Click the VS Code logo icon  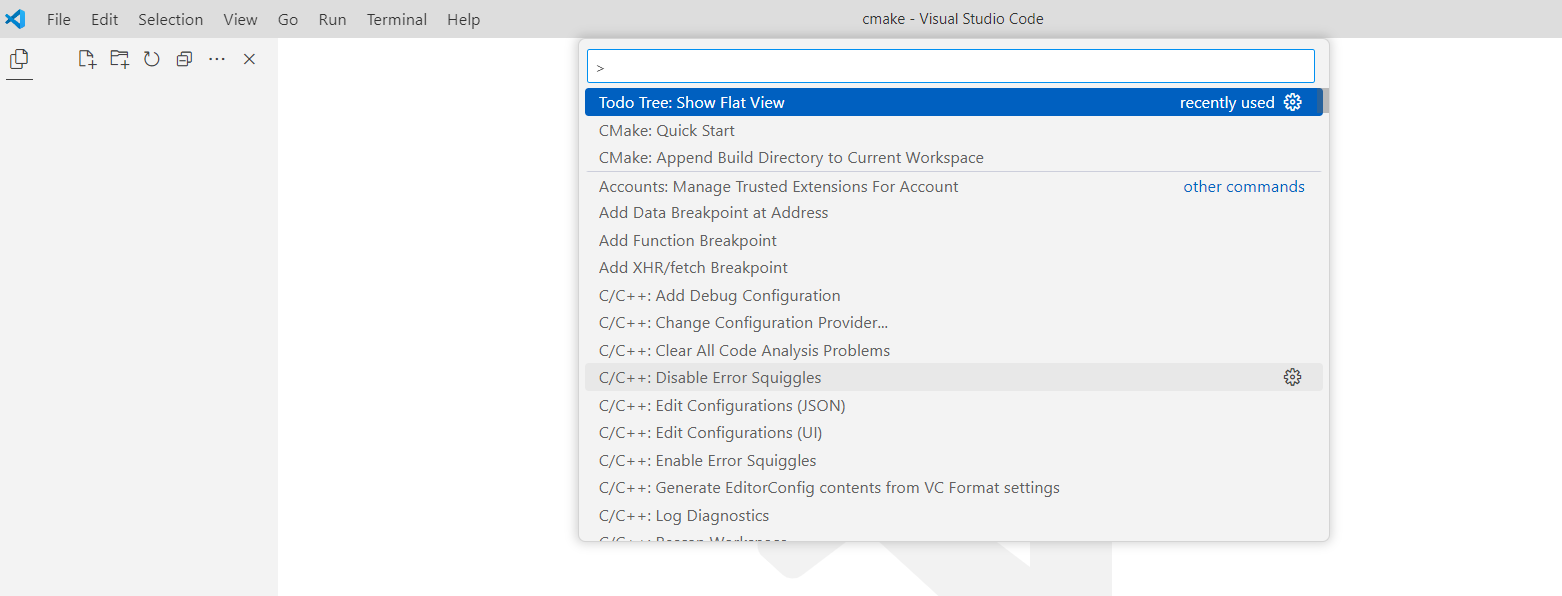coord(16,19)
